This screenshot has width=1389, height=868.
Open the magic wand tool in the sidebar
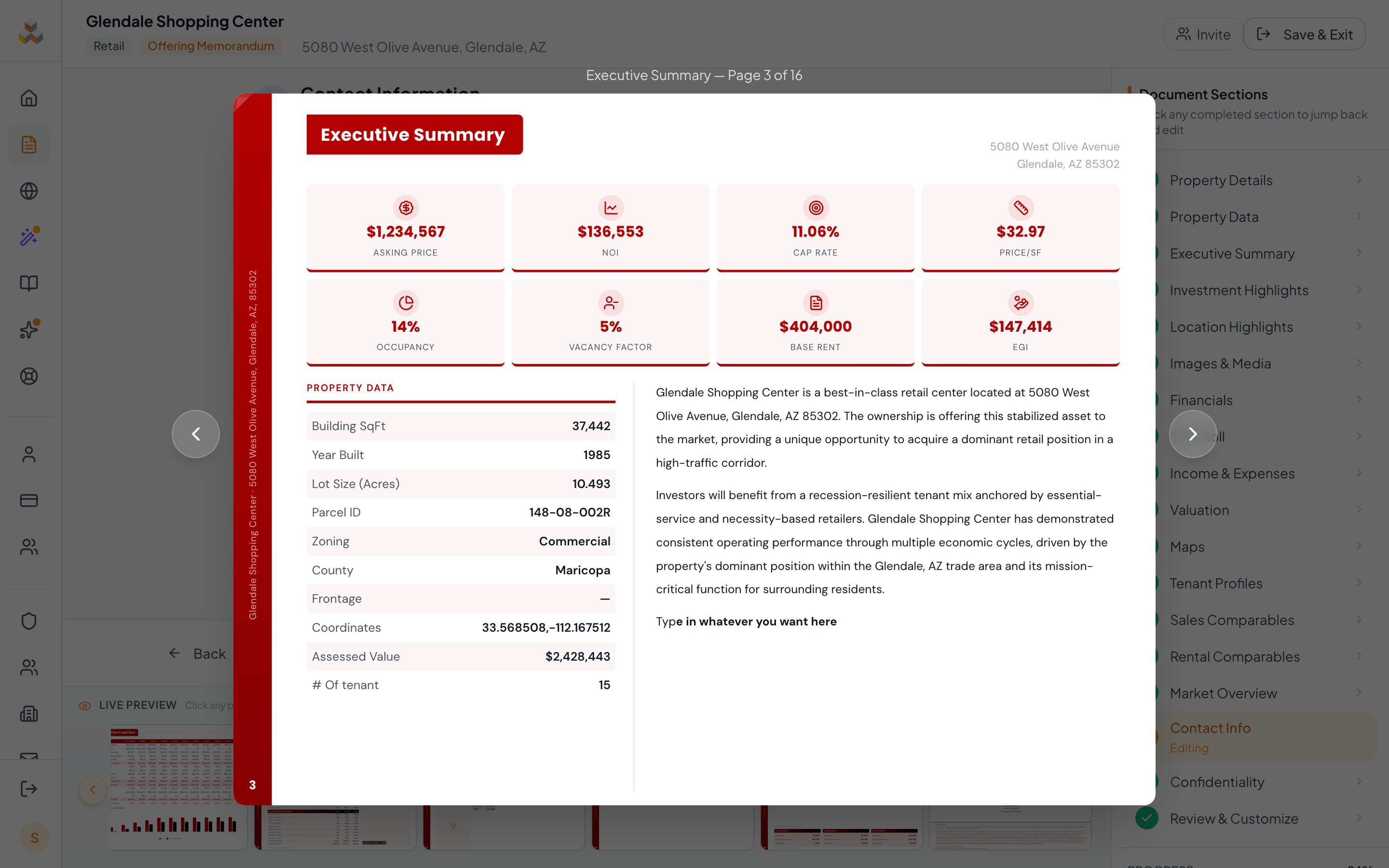click(29, 237)
